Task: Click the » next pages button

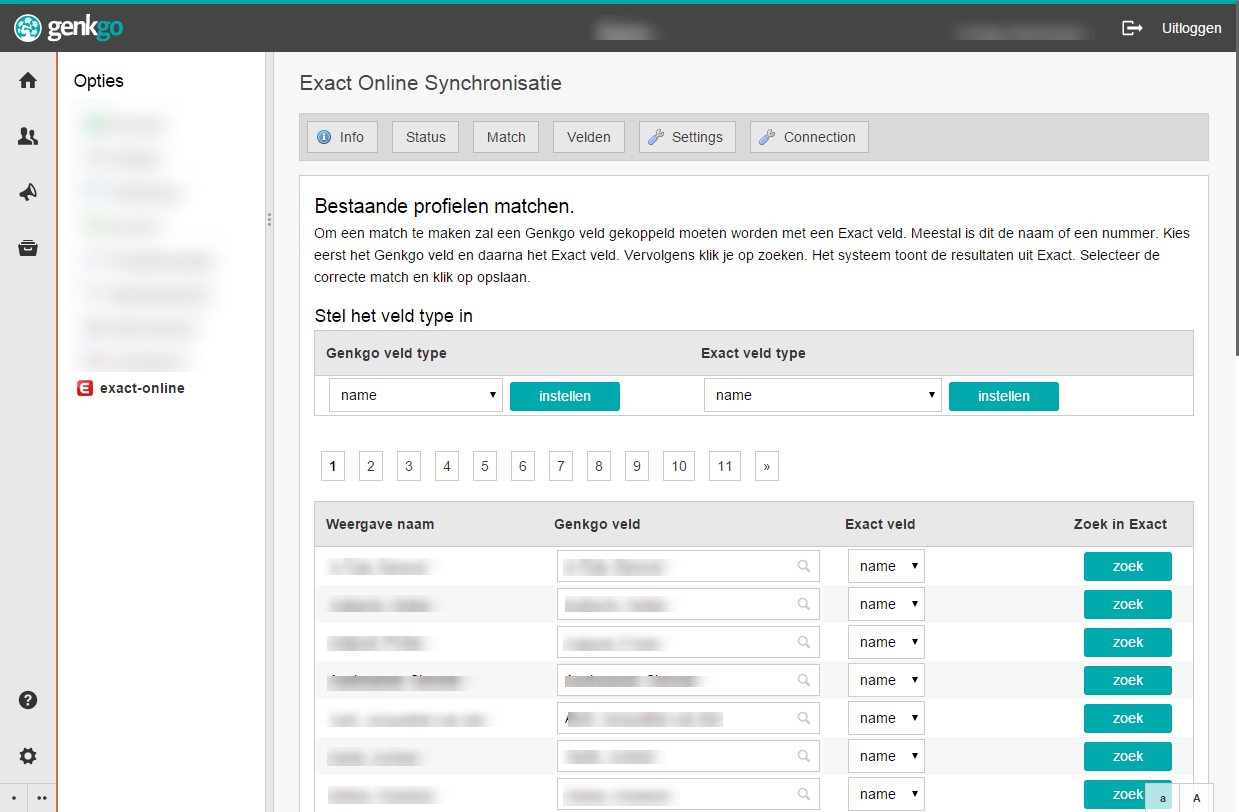Action: coord(767,466)
